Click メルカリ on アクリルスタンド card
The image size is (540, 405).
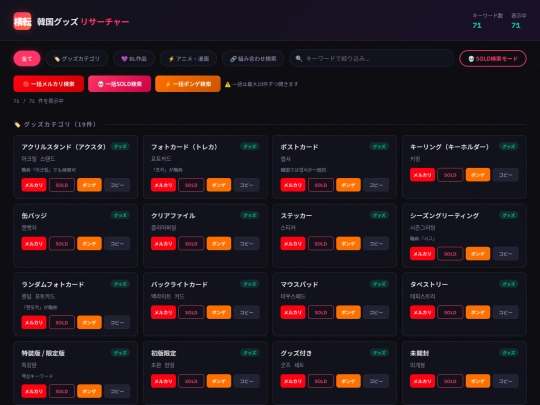[x=34, y=185]
